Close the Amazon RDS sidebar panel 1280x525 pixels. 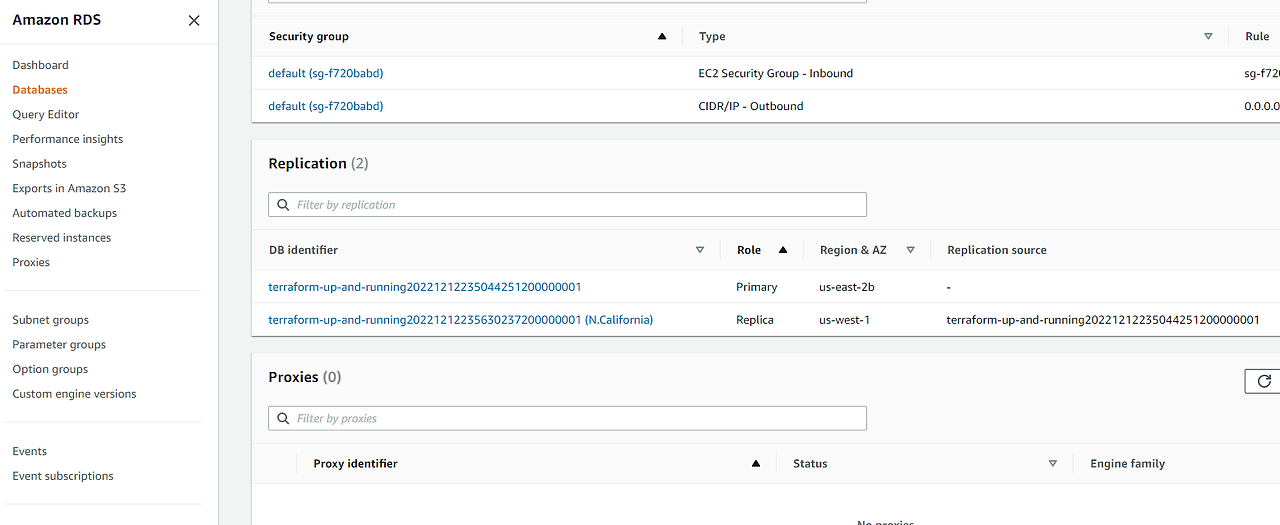194,20
